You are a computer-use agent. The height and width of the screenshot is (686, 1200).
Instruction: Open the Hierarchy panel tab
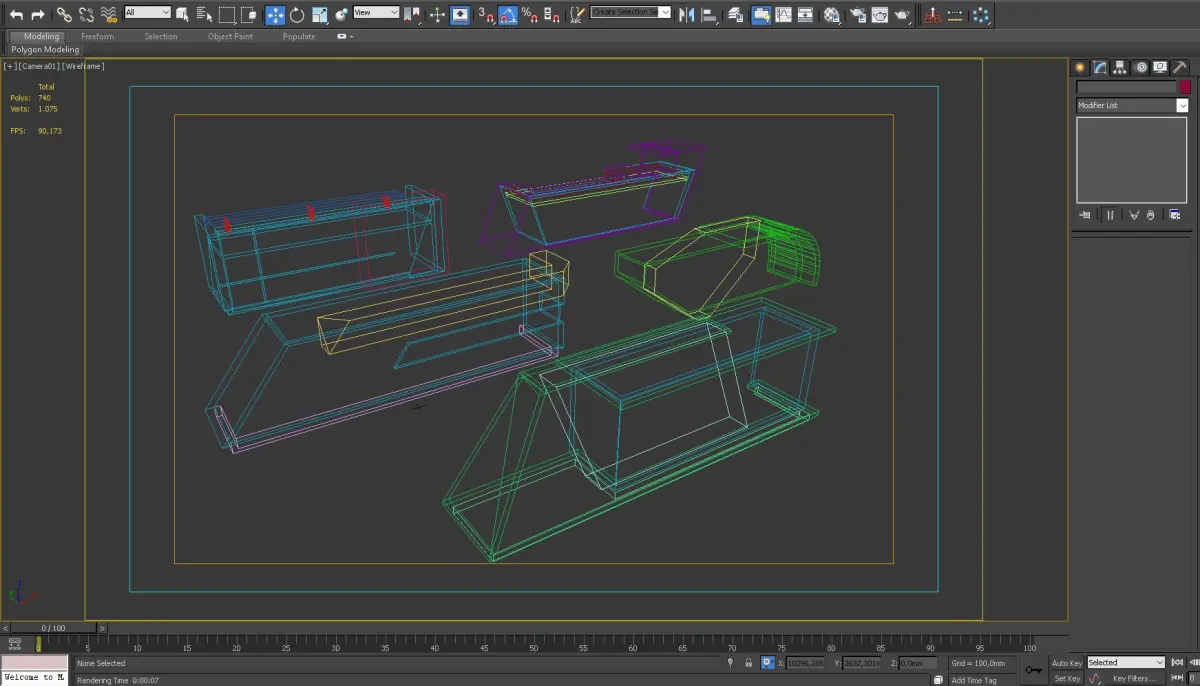click(1120, 68)
